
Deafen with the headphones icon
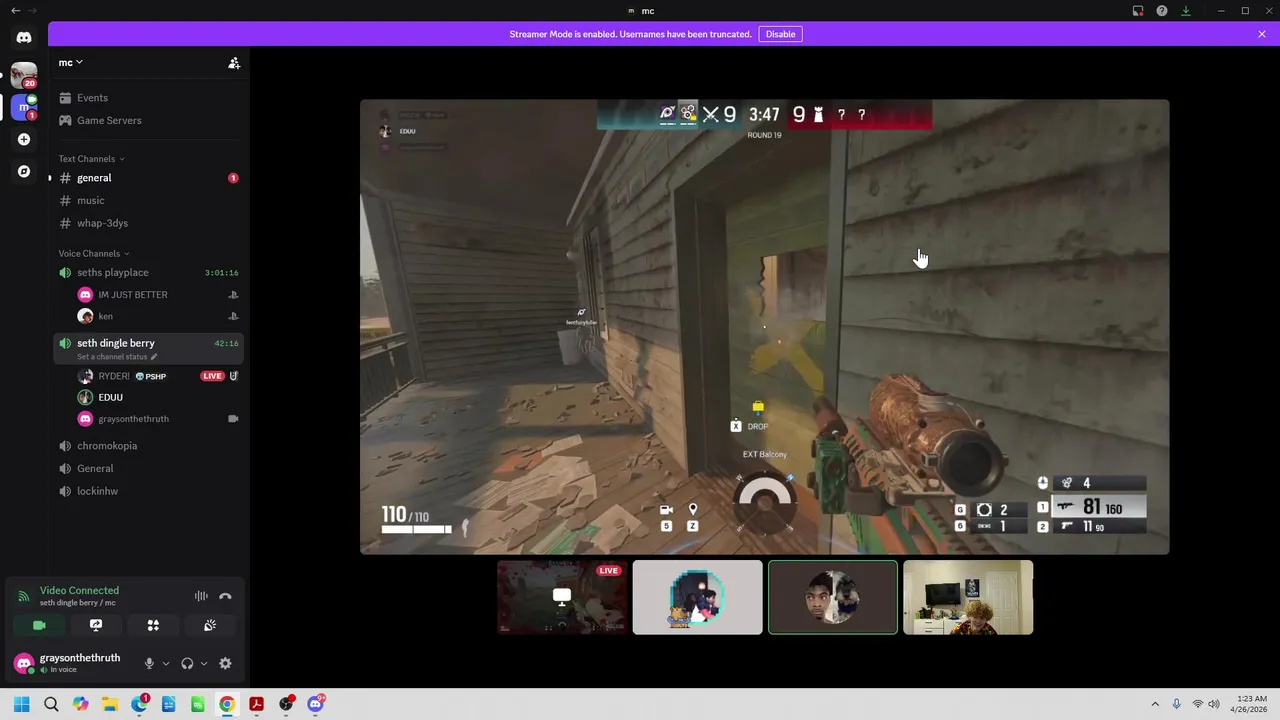[x=187, y=663]
